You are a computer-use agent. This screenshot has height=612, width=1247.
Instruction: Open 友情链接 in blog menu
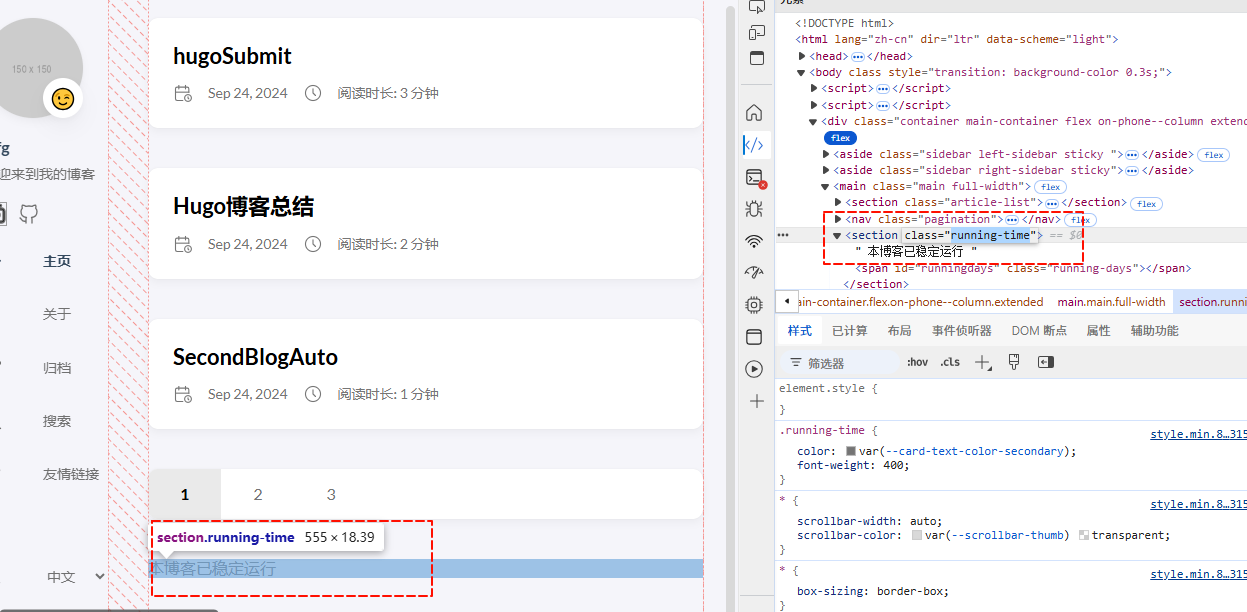click(x=71, y=474)
